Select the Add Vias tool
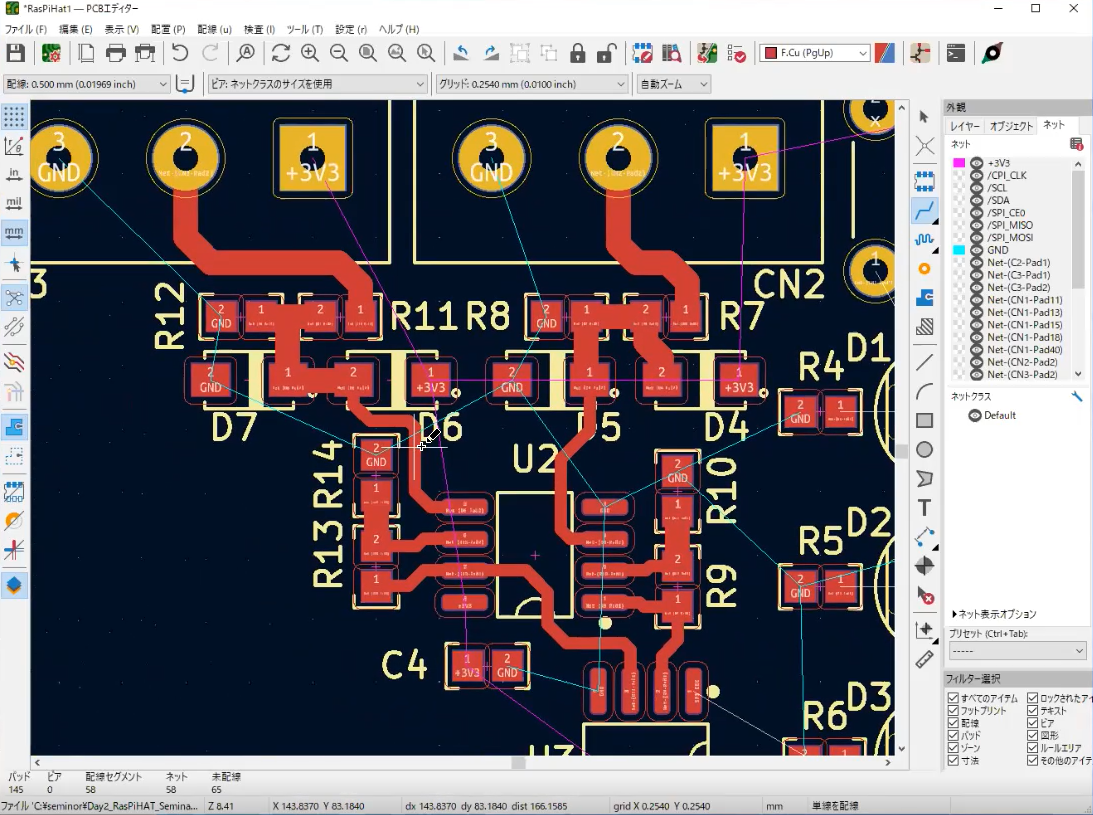Screen dimensions: 1093x815 [924, 269]
